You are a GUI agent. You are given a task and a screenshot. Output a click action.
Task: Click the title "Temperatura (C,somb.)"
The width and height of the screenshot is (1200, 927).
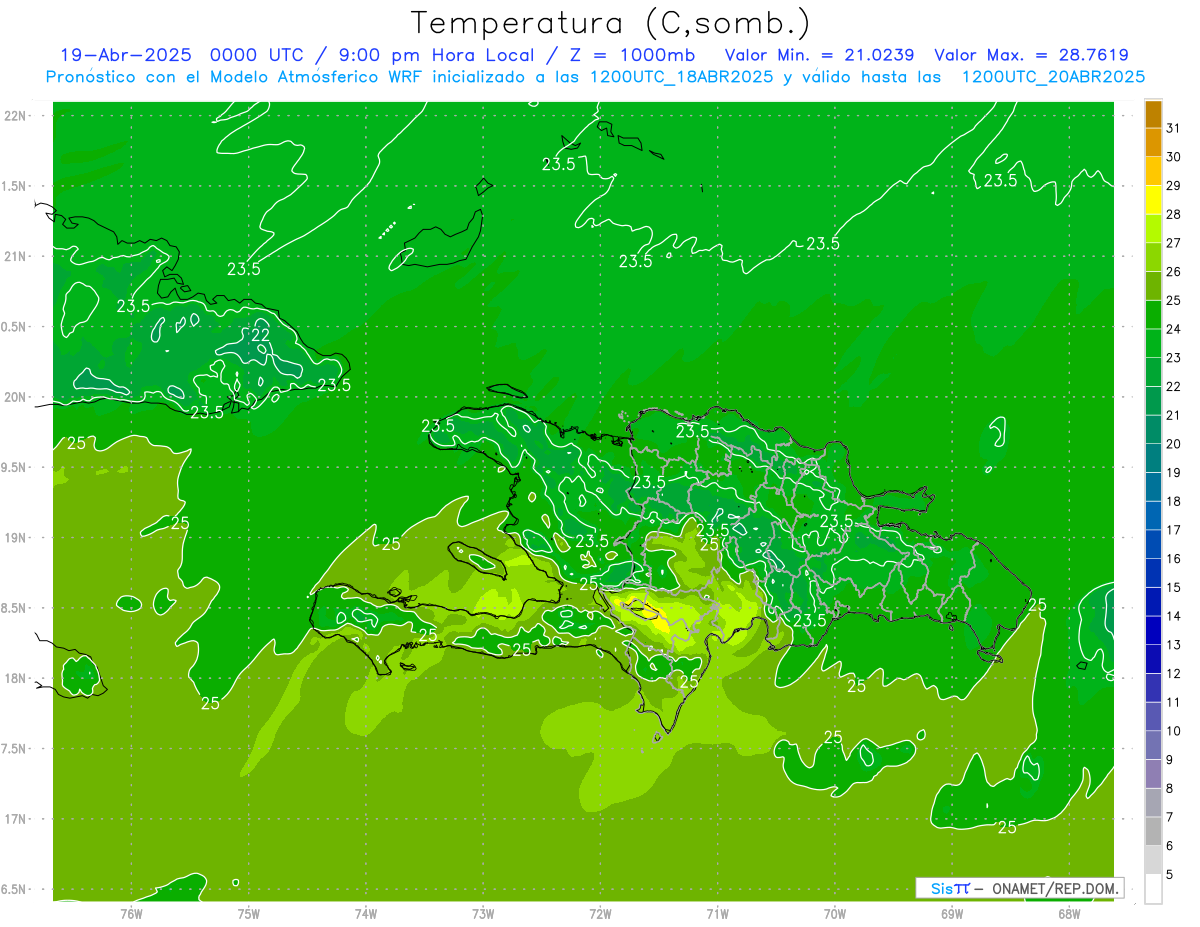point(611,23)
